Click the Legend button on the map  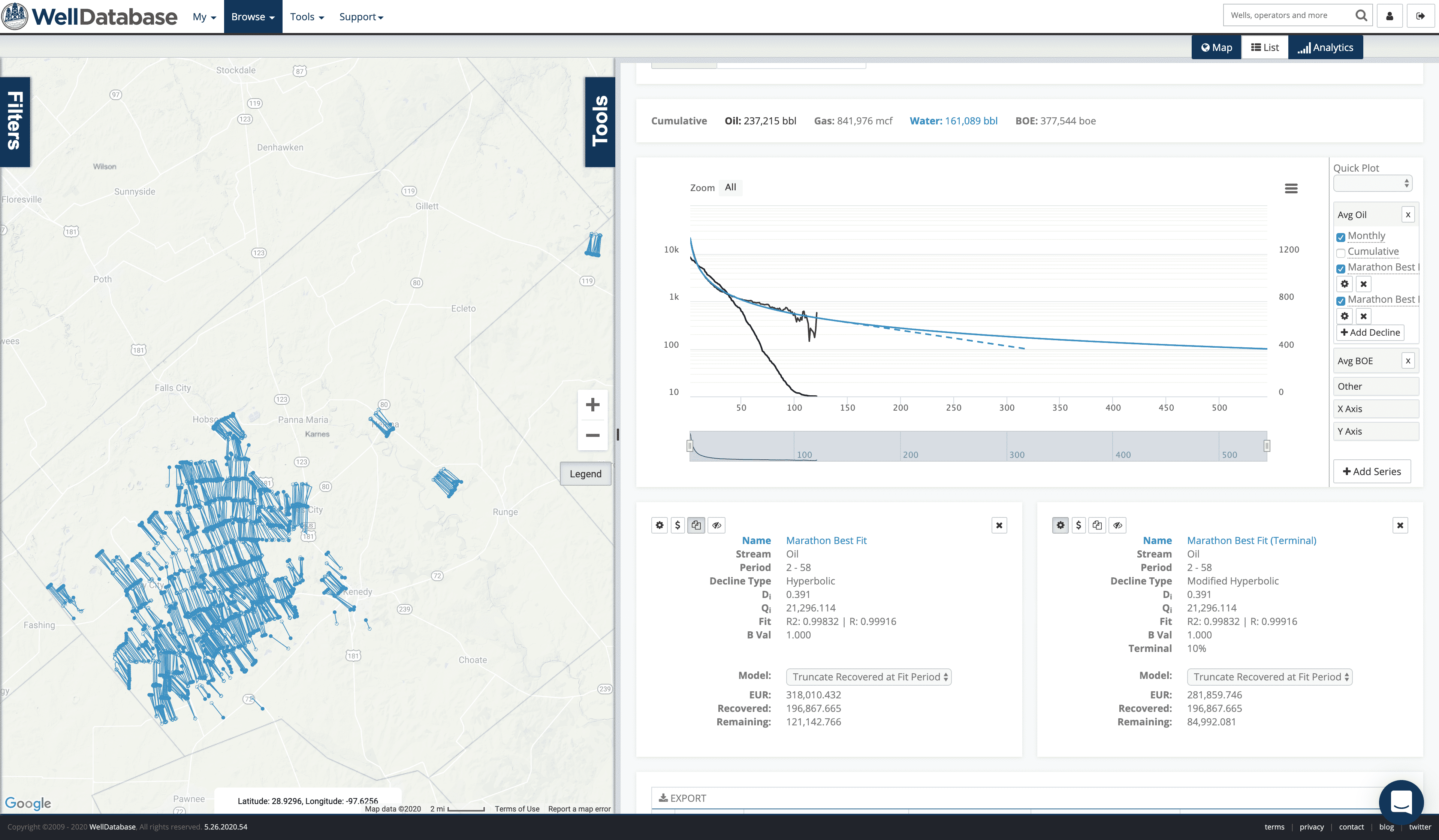pyautogui.click(x=585, y=474)
